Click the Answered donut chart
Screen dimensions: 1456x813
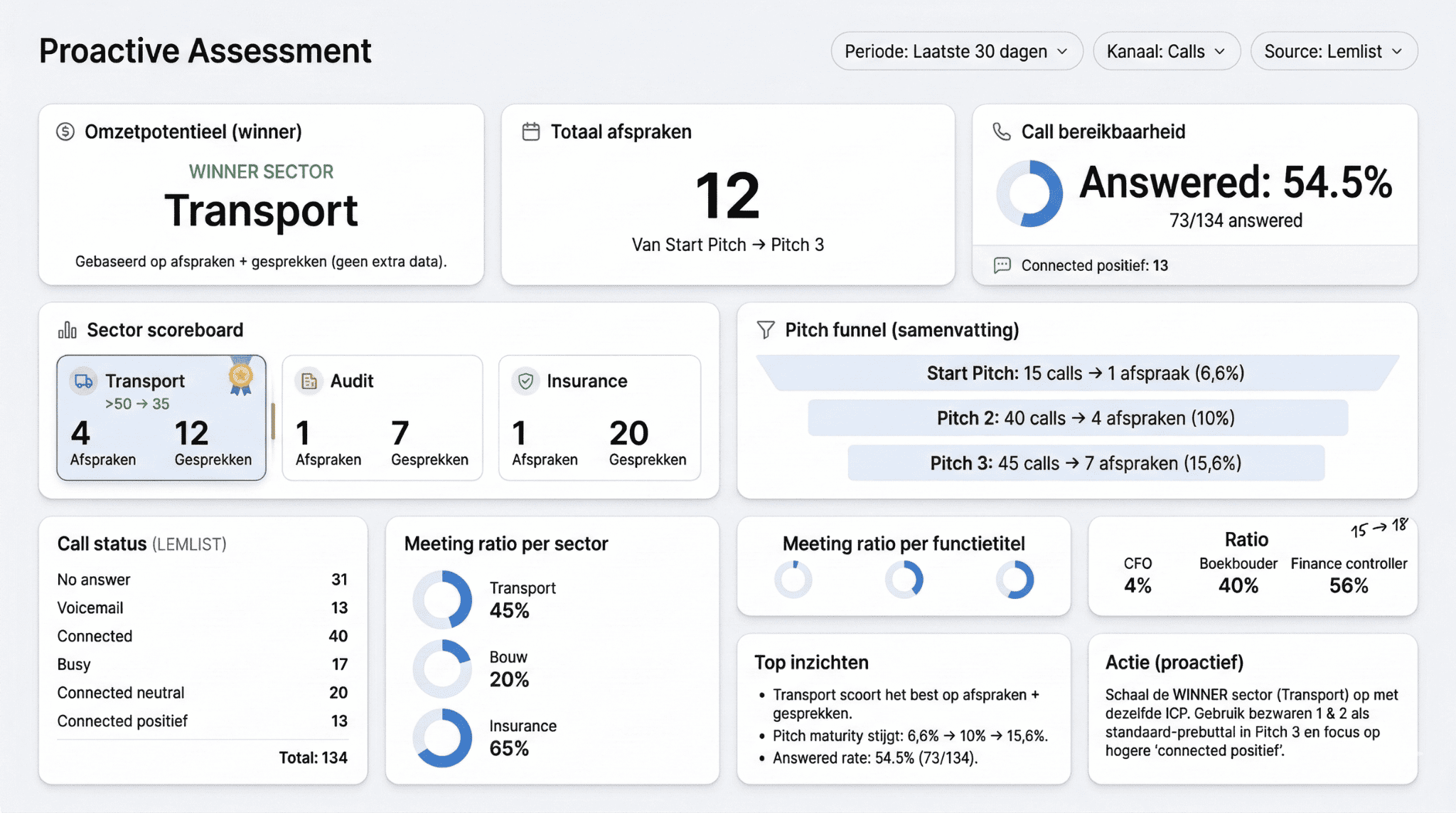[1029, 193]
